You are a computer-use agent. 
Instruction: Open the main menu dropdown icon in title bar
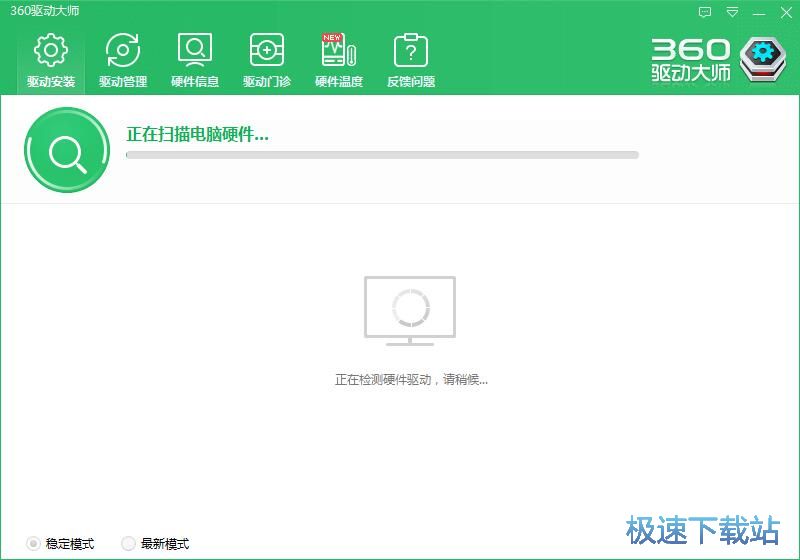(x=732, y=12)
